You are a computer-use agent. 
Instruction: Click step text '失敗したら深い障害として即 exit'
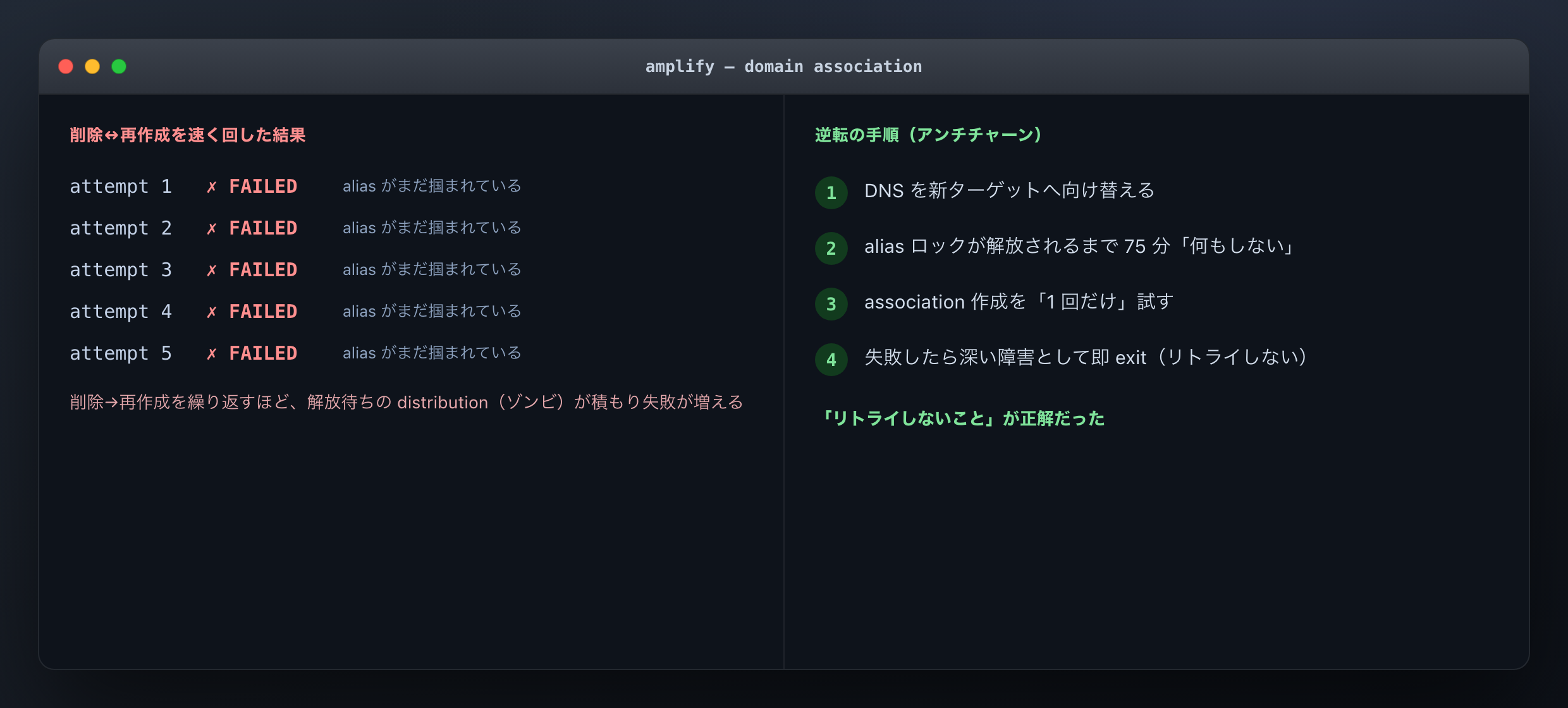point(1086,357)
